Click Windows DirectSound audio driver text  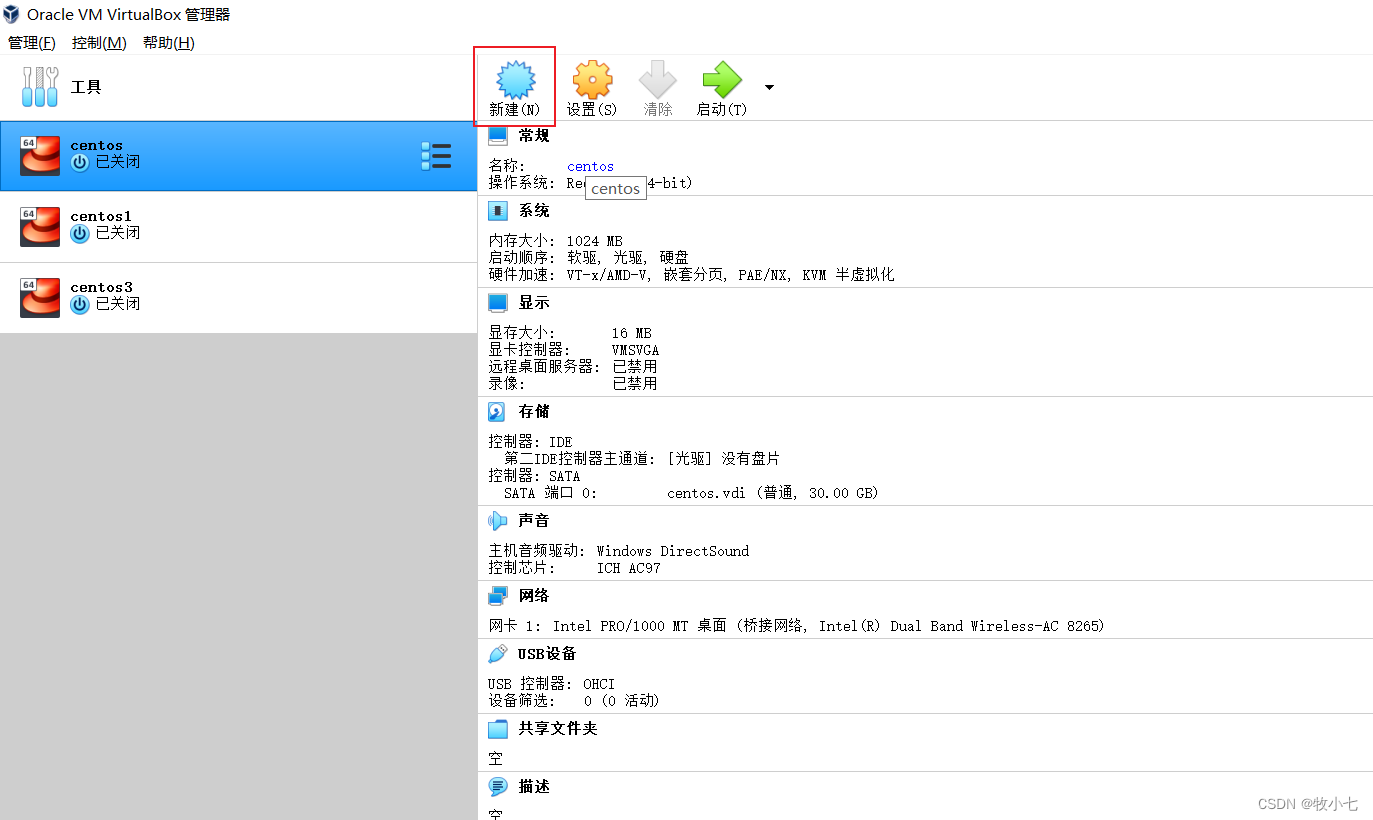pyautogui.click(x=672, y=551)
